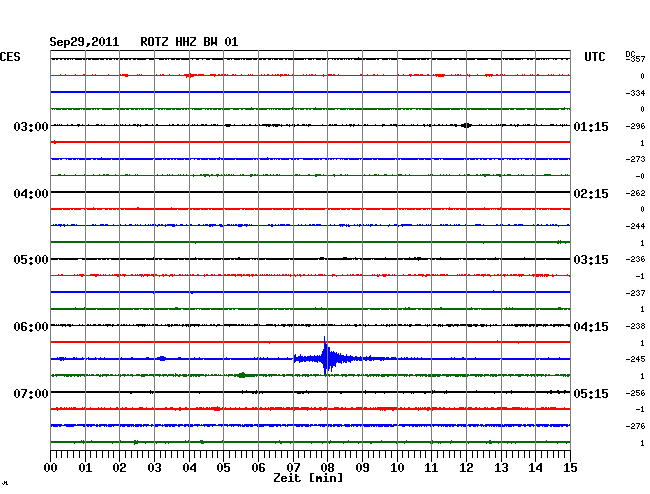The width and height of the screenshot is (650, 494).
Task: Click the DC offset value -276
Action: [635, 426]
